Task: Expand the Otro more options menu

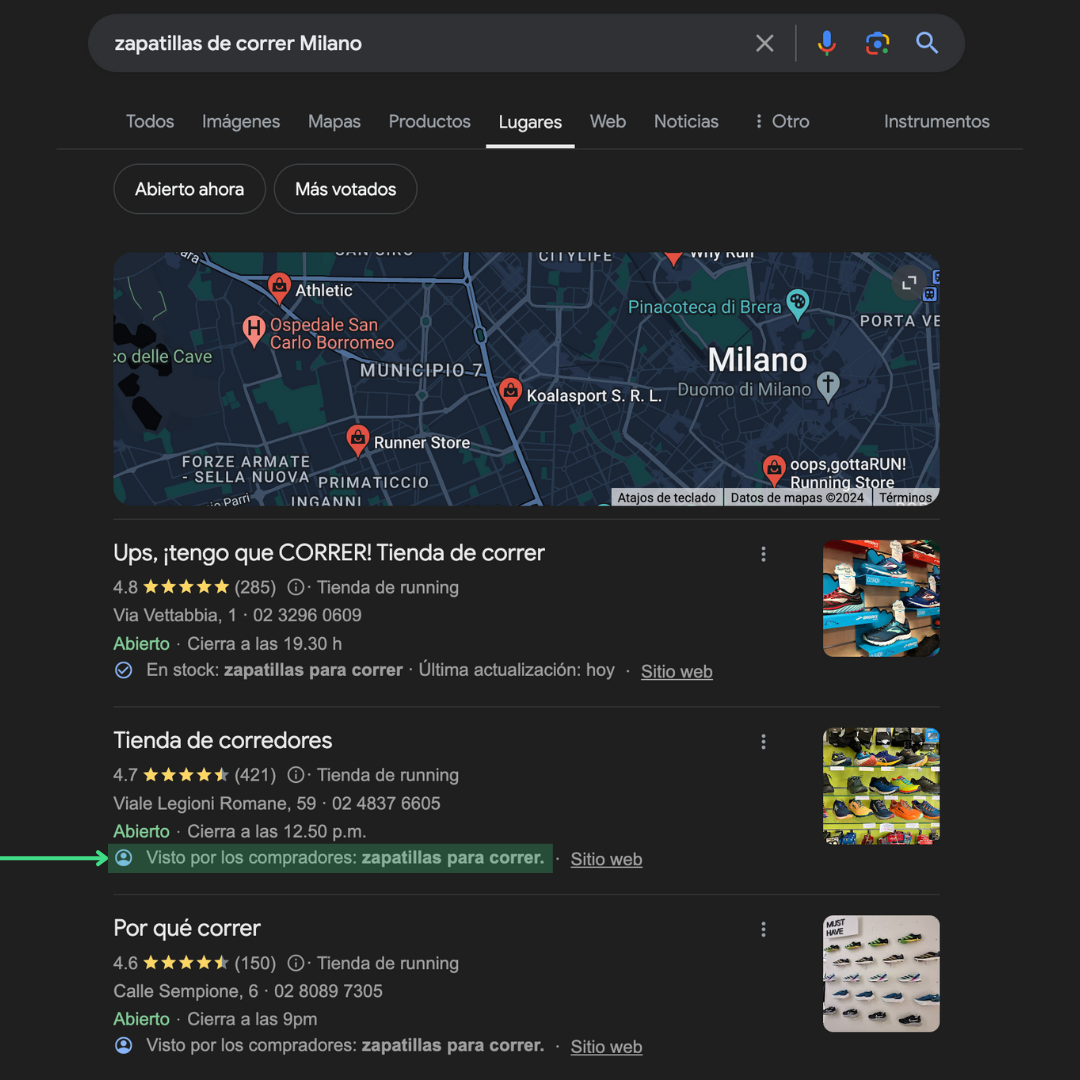Action: tap(782, 122)
